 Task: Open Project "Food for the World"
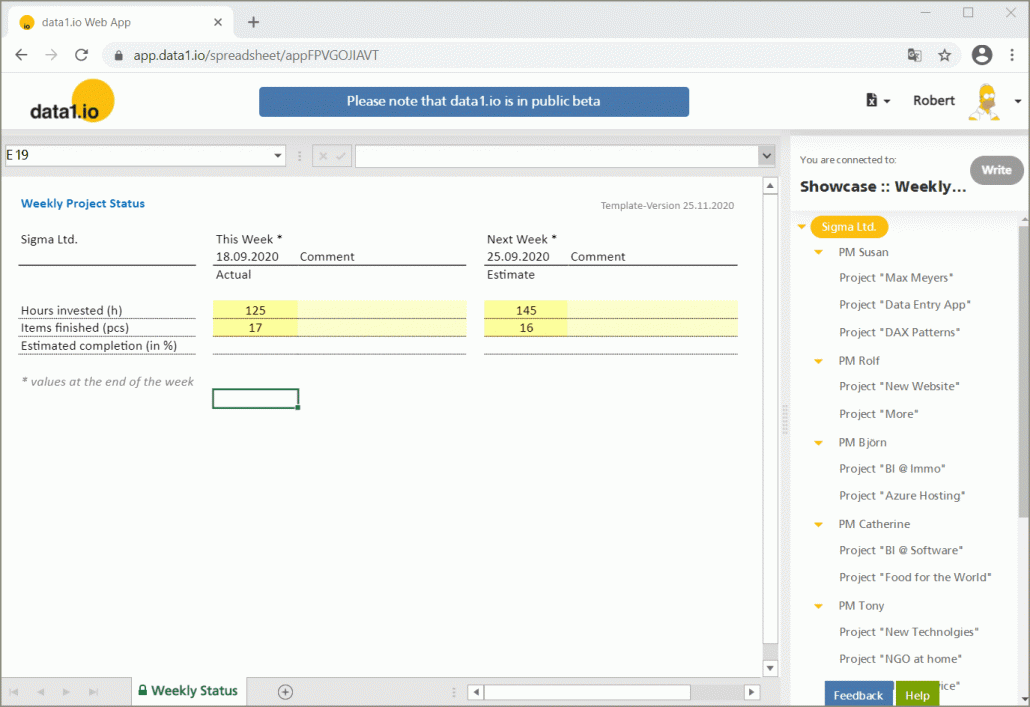915,577
